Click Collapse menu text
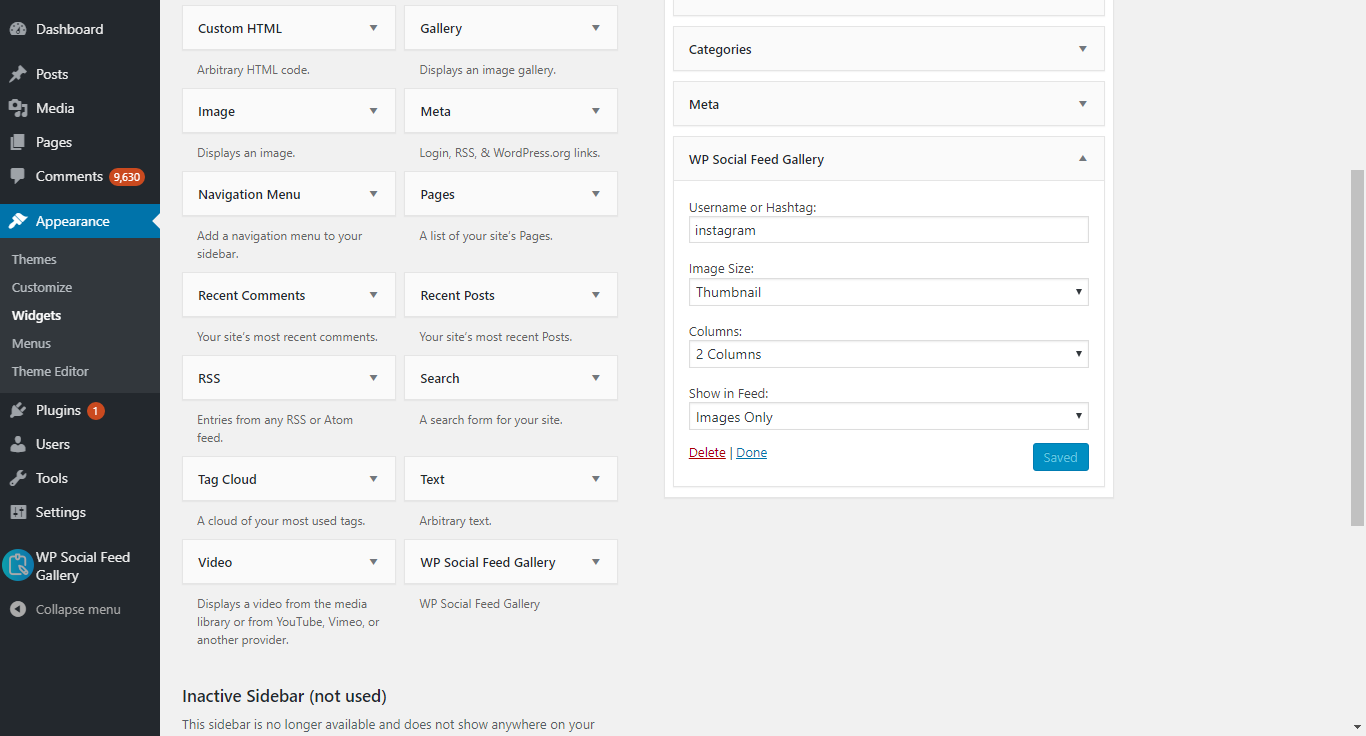The height and width of the screenshot is (736, 1366). (x=78, y=609)
